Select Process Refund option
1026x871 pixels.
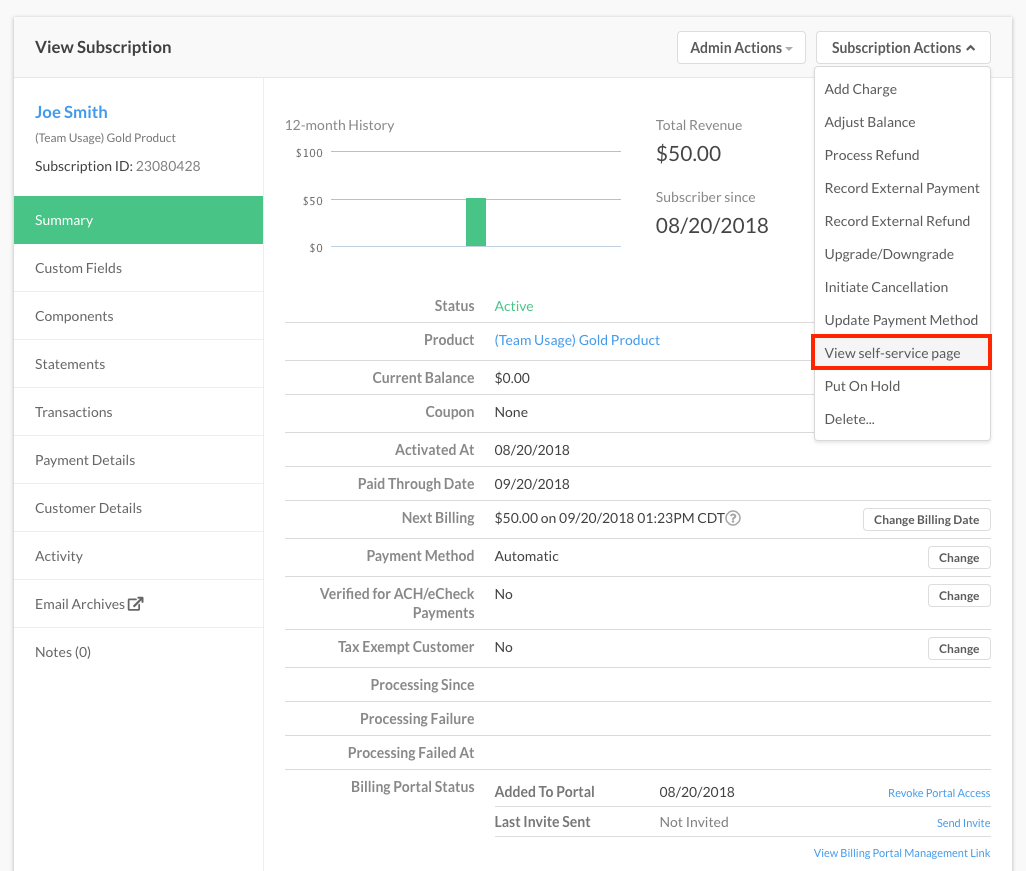click(x=902, y=155)
